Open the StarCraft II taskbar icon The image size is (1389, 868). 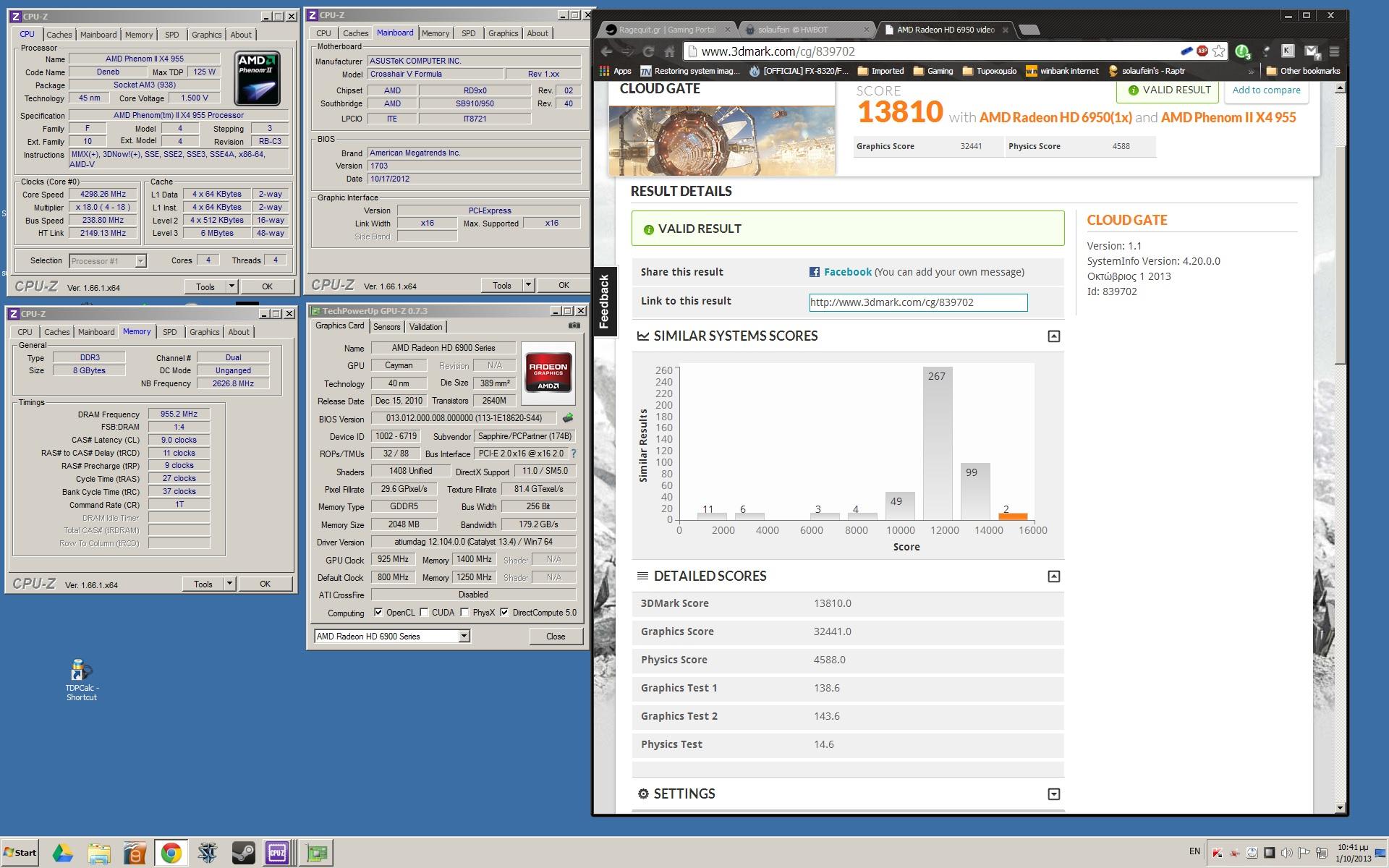(x=207, y=853)
